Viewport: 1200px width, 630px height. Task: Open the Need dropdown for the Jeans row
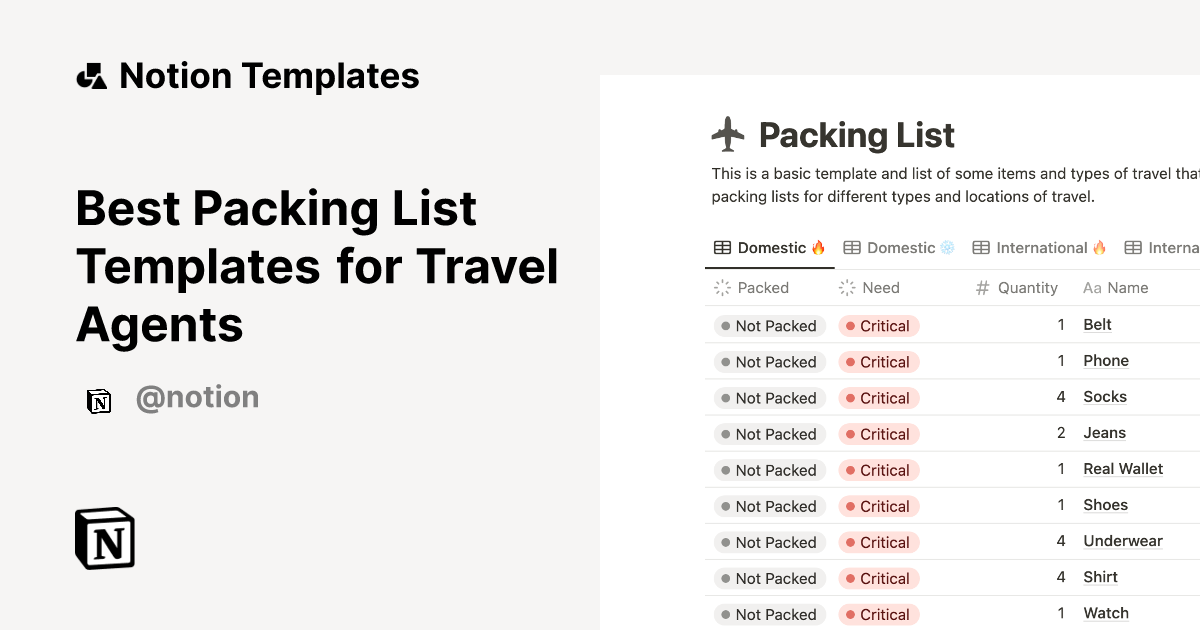click(x=878, y=433)
